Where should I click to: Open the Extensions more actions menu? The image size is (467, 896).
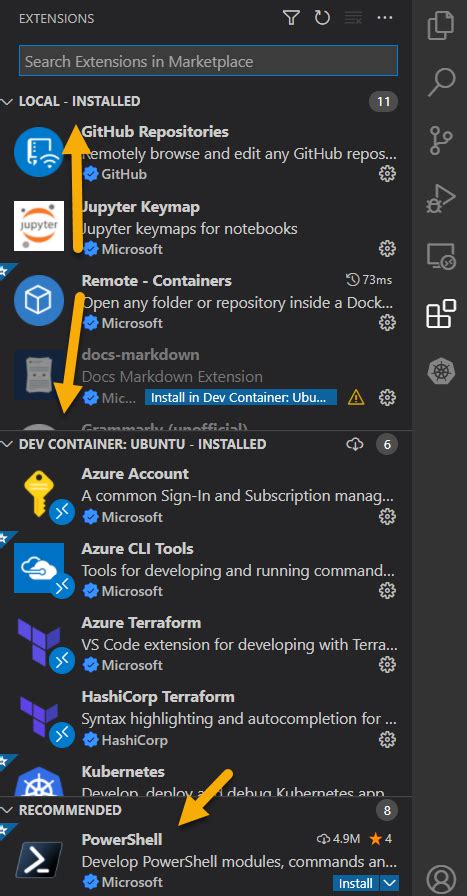coord(385,18)
